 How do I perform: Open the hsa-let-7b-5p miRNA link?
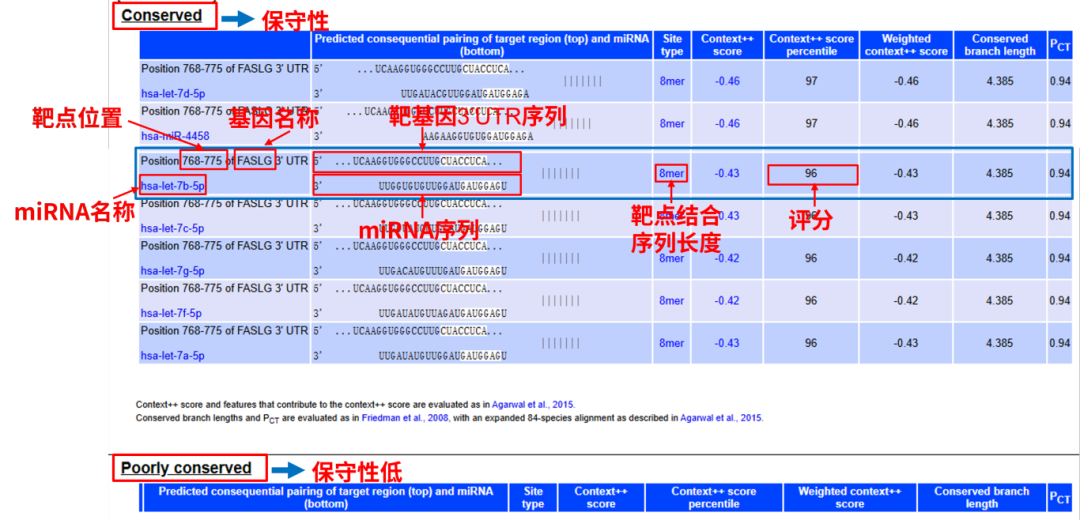[172, 186]
